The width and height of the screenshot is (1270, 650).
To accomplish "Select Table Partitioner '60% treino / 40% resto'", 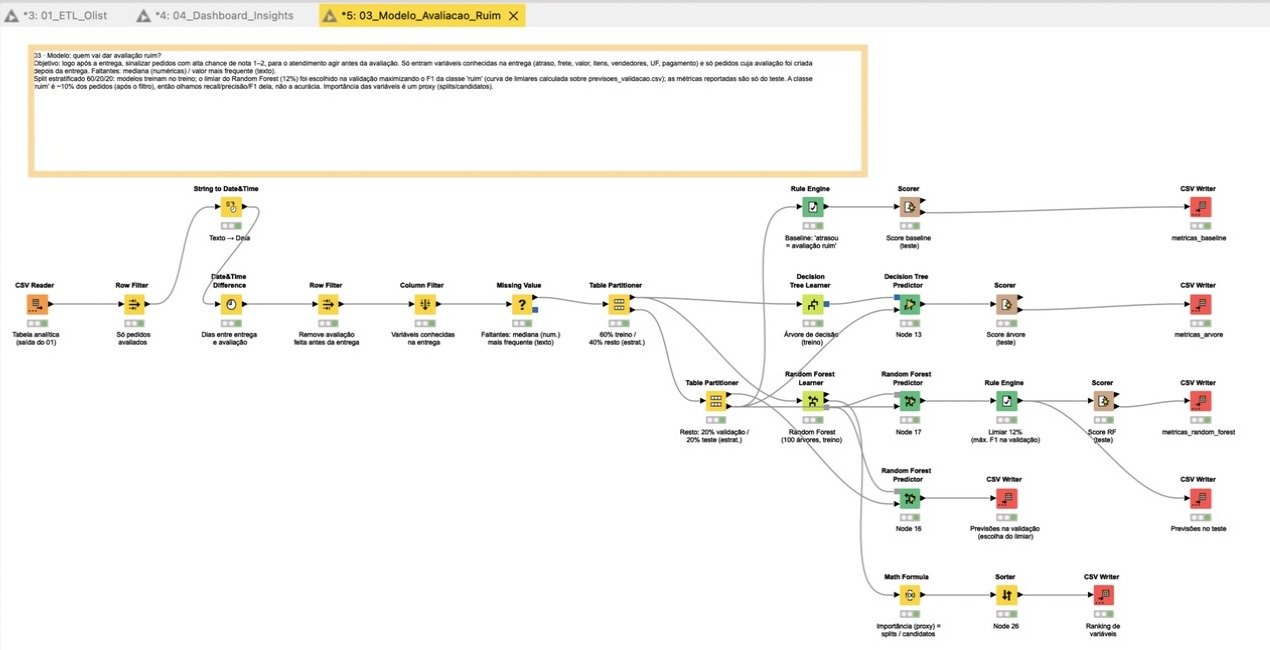I will click(618, 305).
